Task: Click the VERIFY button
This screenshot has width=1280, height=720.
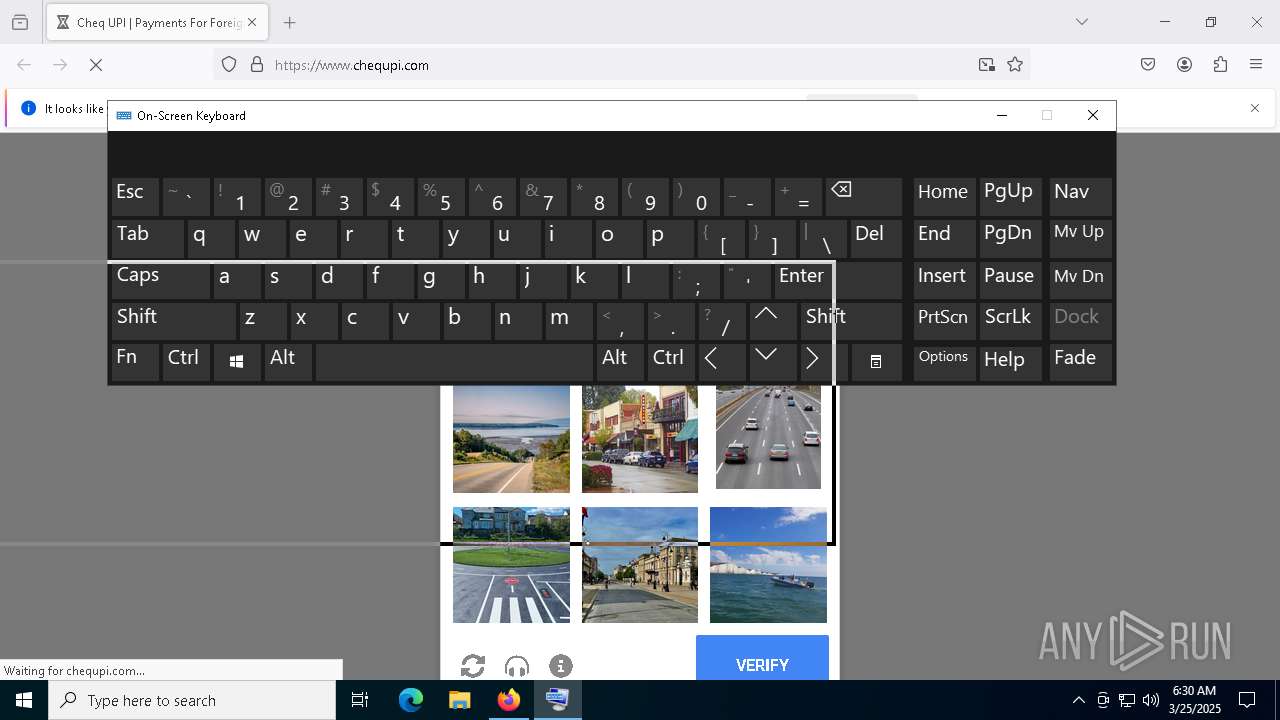Action: [x=762, y=660]
